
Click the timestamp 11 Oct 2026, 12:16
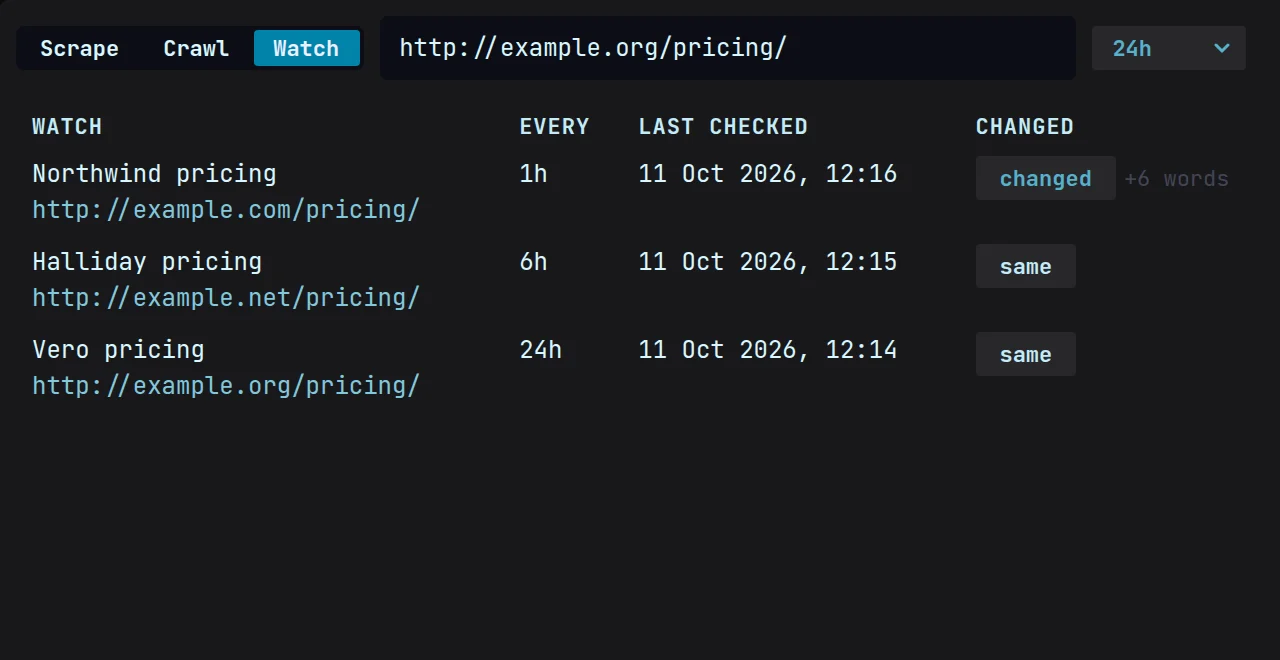pyautogui.click(x=768, y=174)
